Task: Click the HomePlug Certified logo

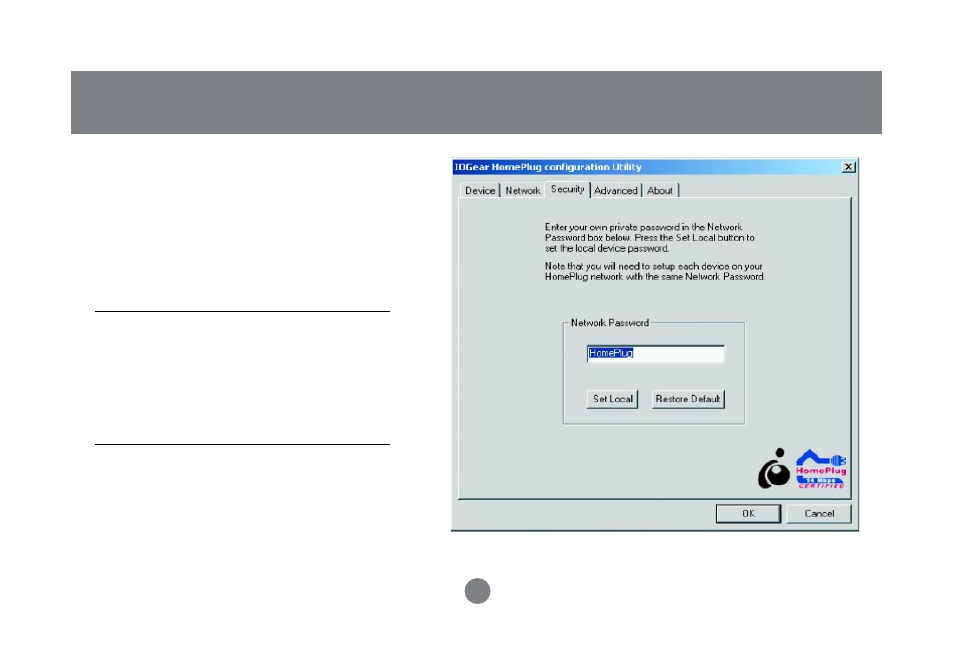Action: (x=821, y=469)
